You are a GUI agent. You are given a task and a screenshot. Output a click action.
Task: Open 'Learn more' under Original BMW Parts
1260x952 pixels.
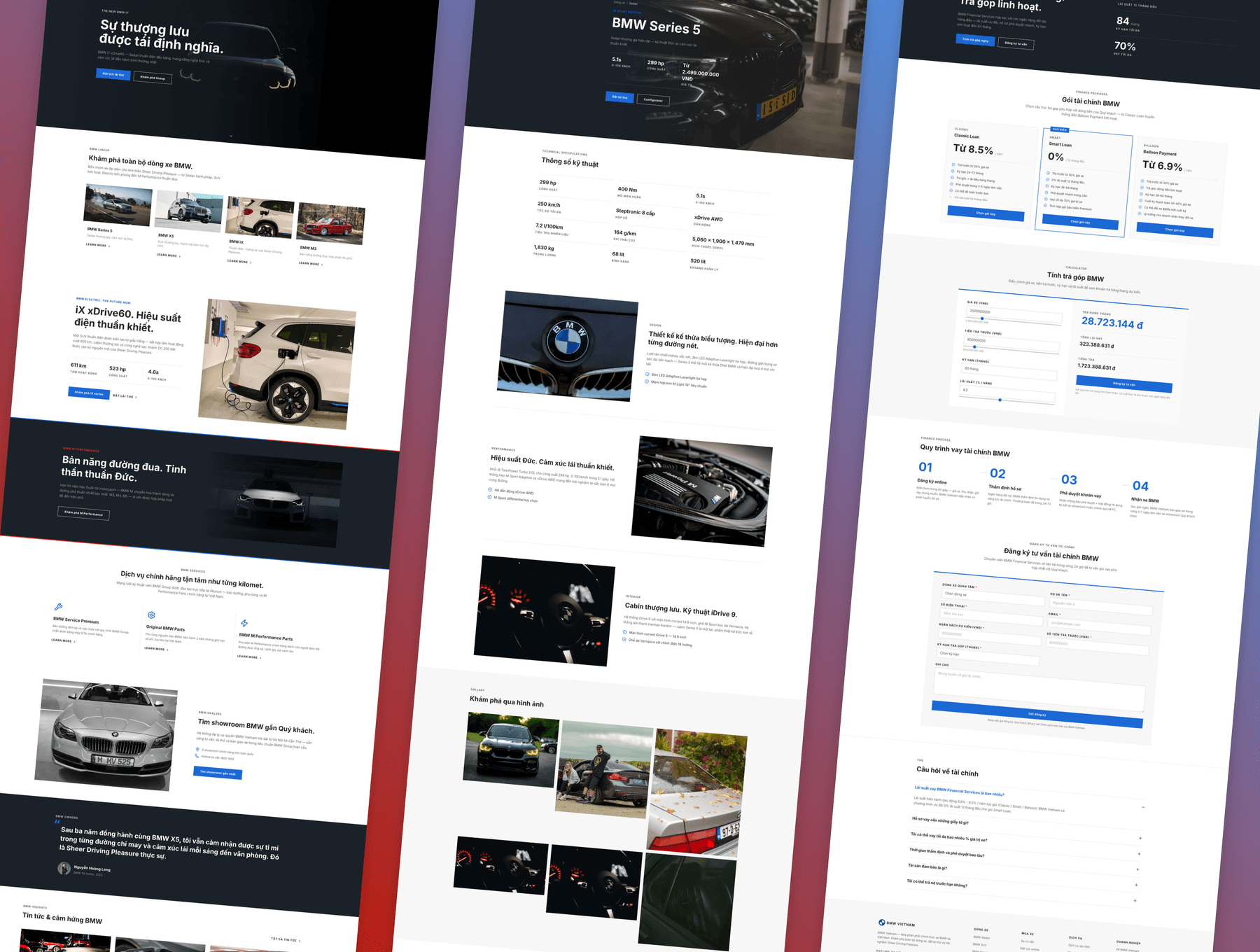156,649
